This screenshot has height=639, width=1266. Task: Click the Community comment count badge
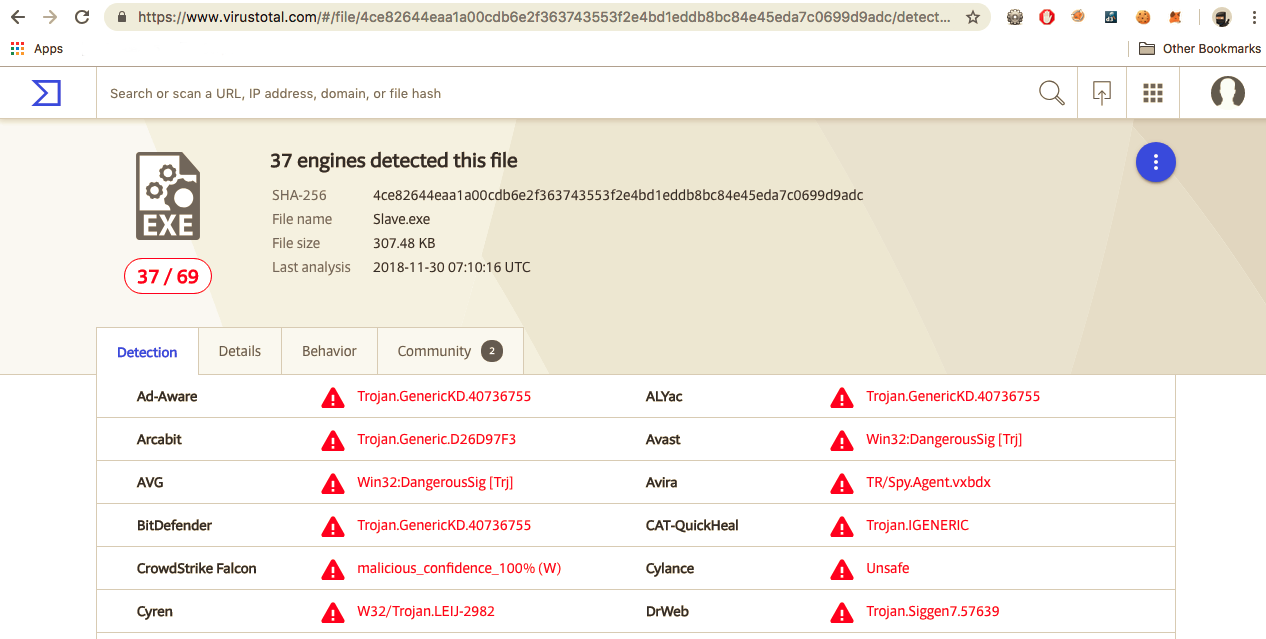491,351
